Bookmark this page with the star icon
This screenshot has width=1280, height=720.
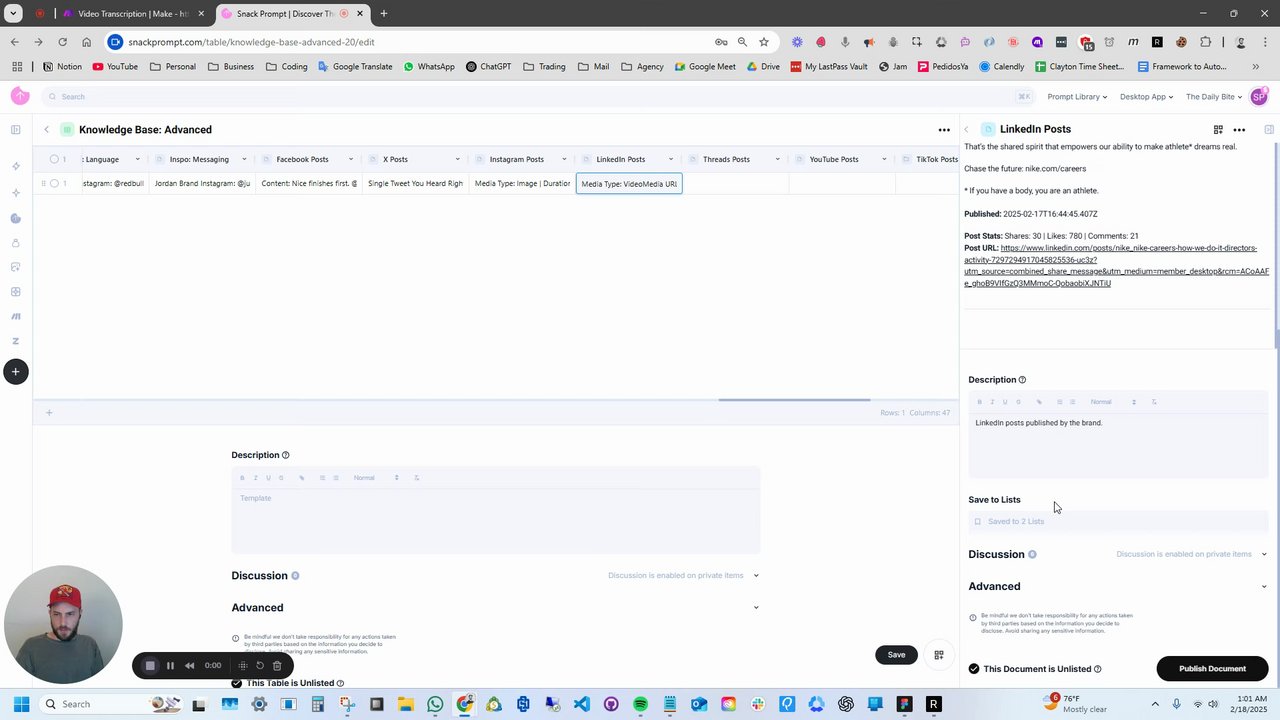click(x=764, y=42)
